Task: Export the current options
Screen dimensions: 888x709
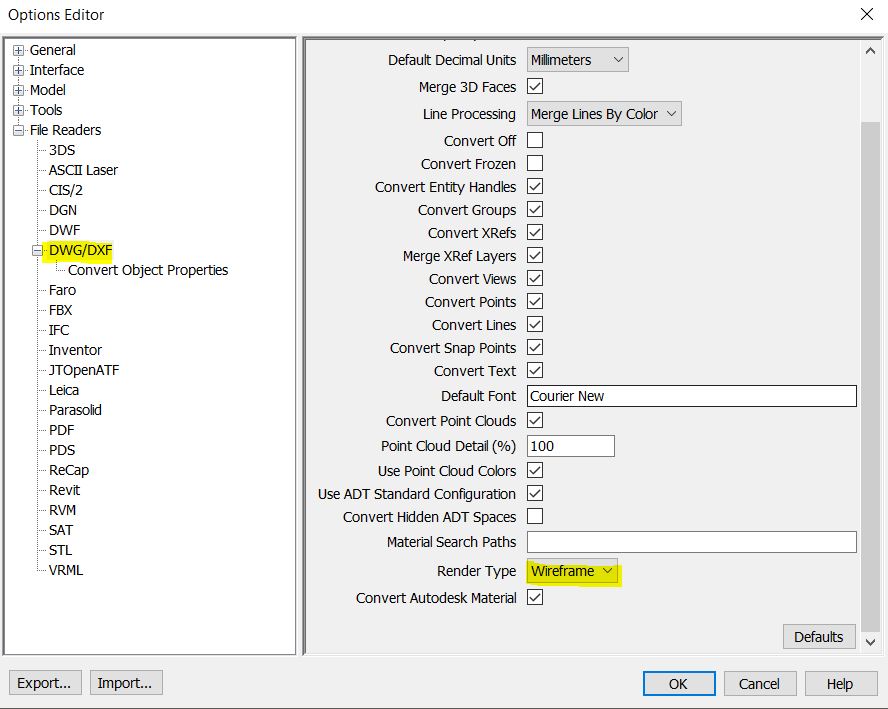Action: coord(44,682)
